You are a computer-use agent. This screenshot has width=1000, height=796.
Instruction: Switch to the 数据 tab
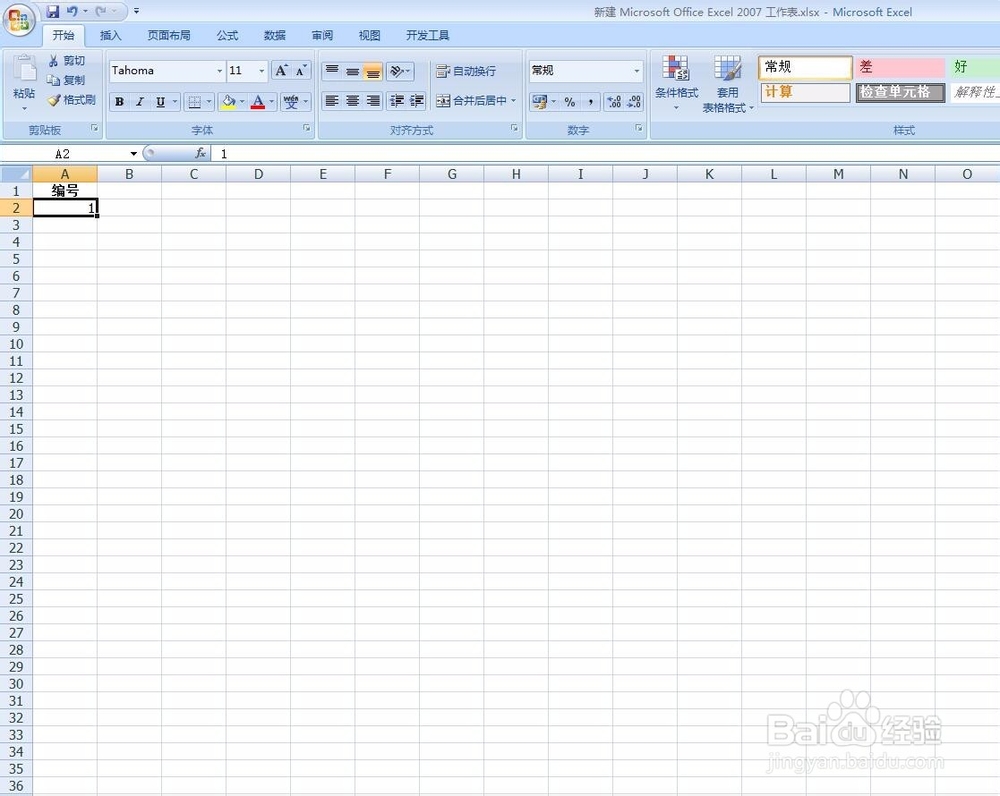tap(275, 36)
